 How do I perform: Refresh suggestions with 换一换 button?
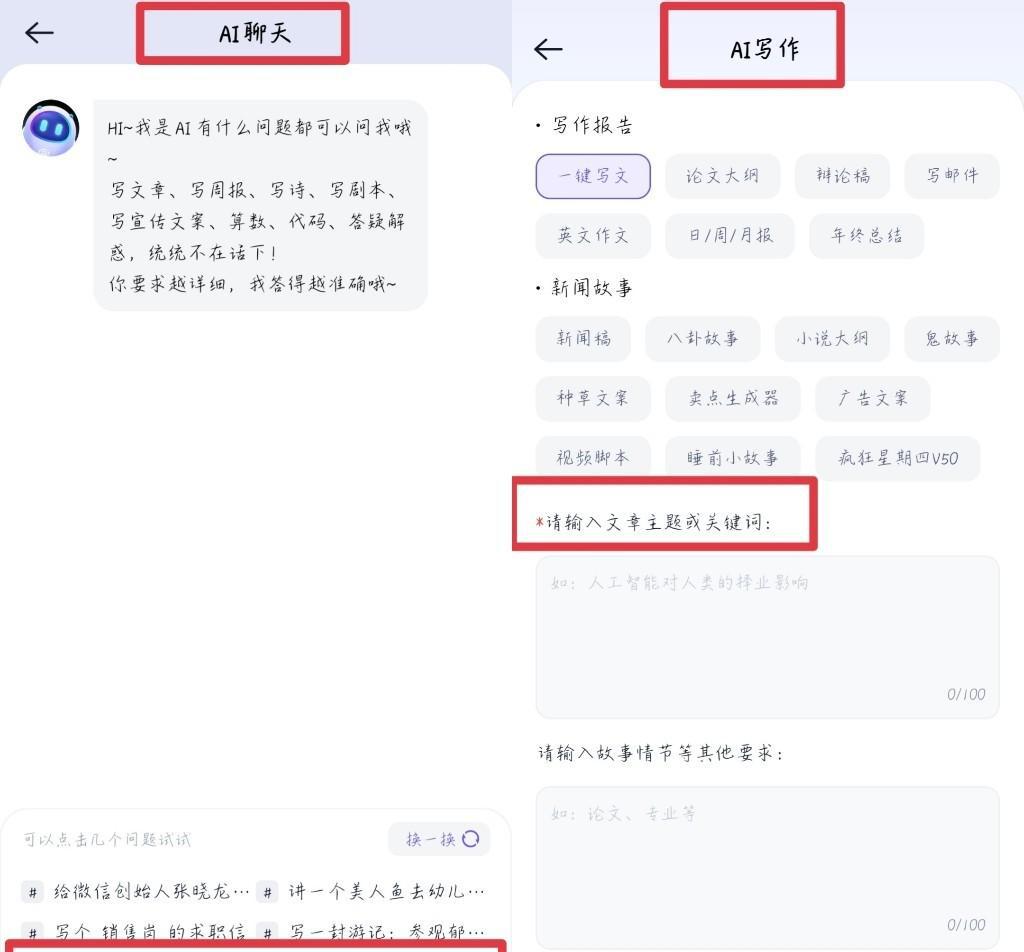pos(439,839)
